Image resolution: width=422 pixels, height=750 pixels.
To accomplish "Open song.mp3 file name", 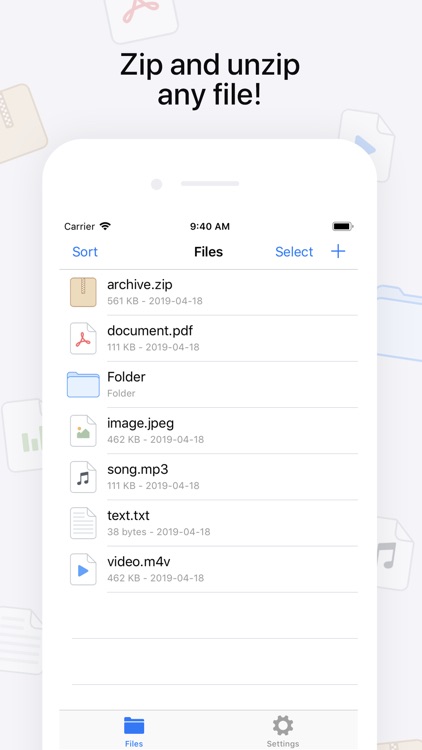I will click(x=138, y=470).
